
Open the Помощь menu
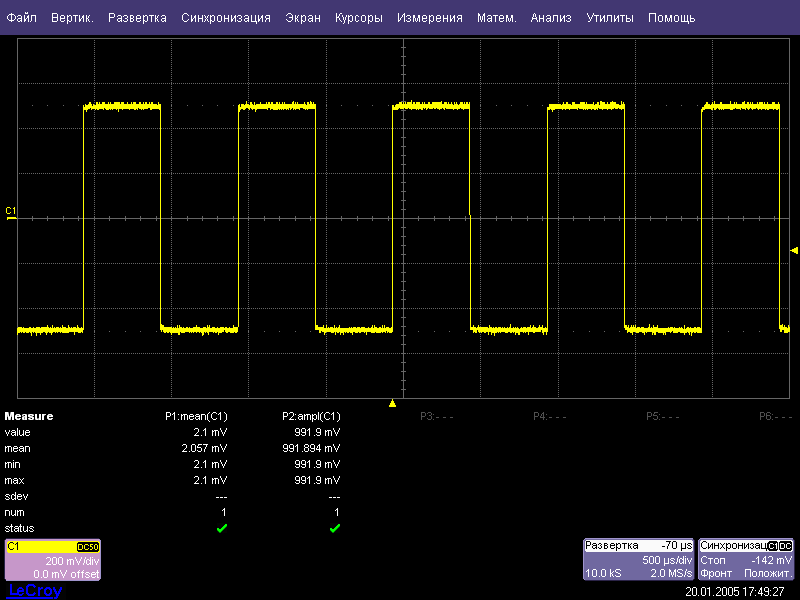pos(671,18)
